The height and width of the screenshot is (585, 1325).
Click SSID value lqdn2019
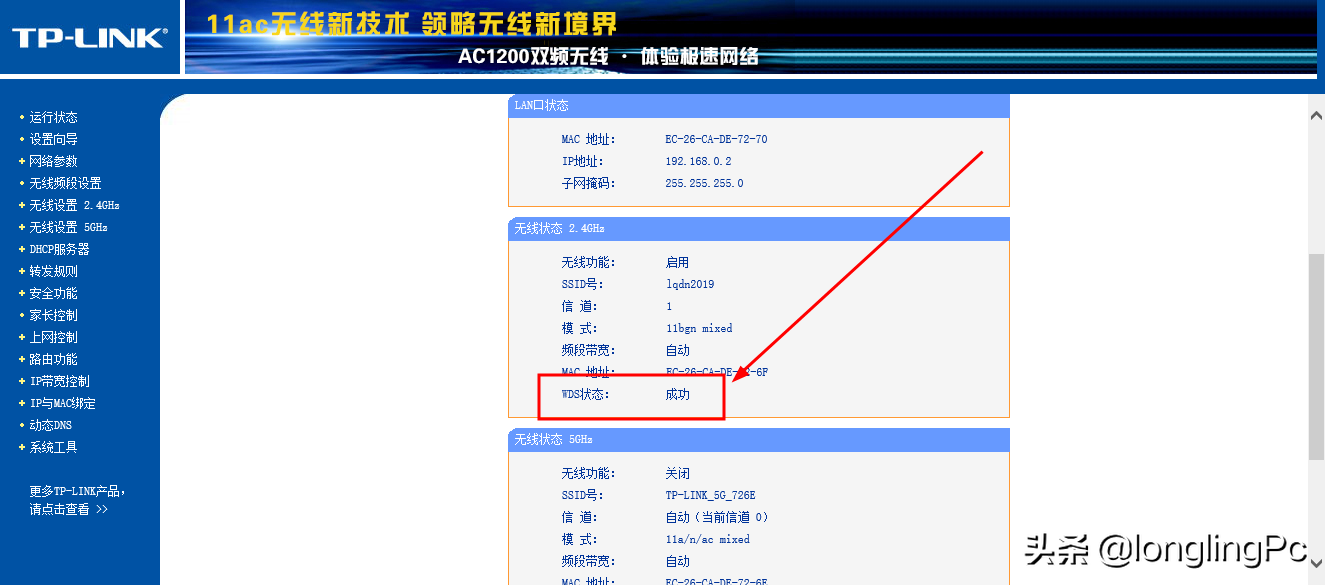(x=690, y=284)
